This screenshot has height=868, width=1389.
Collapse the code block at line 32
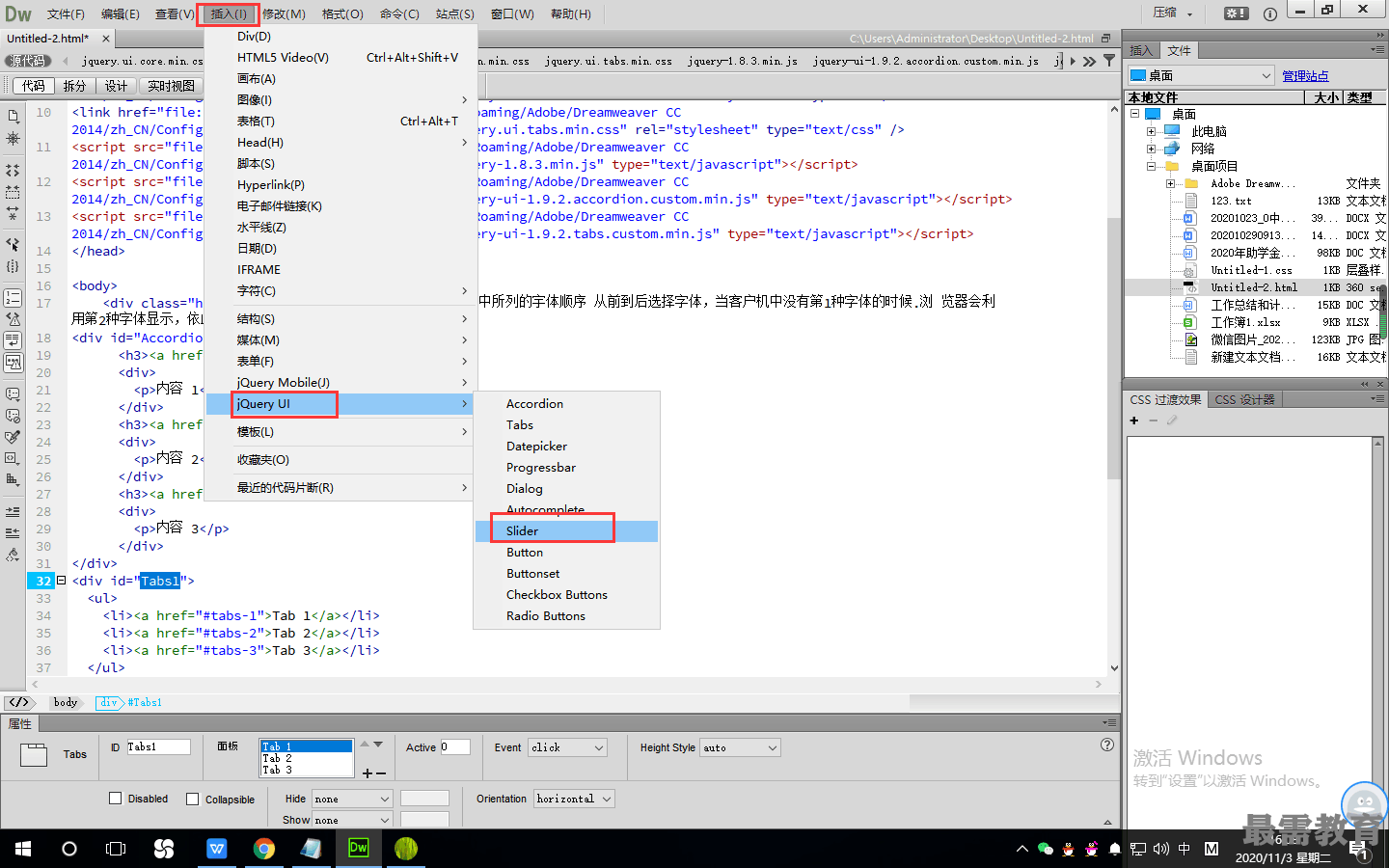click(61, 581)
